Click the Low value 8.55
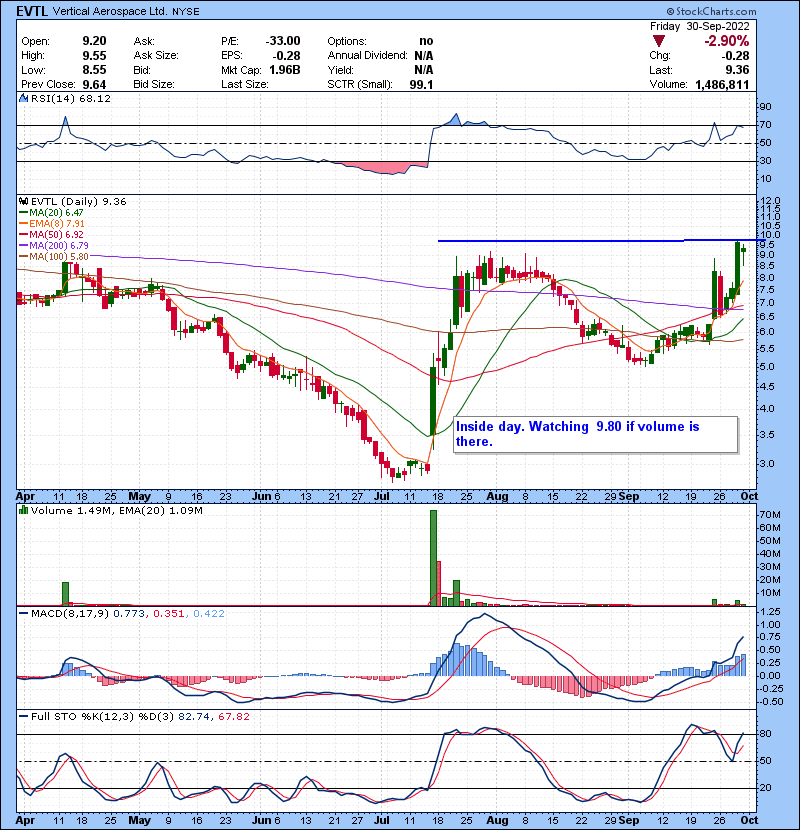 pos(94,70)
